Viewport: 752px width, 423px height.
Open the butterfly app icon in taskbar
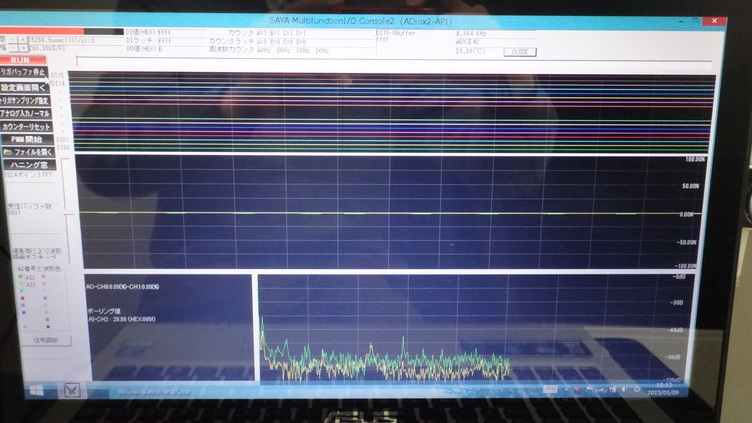tap(71, 390)
